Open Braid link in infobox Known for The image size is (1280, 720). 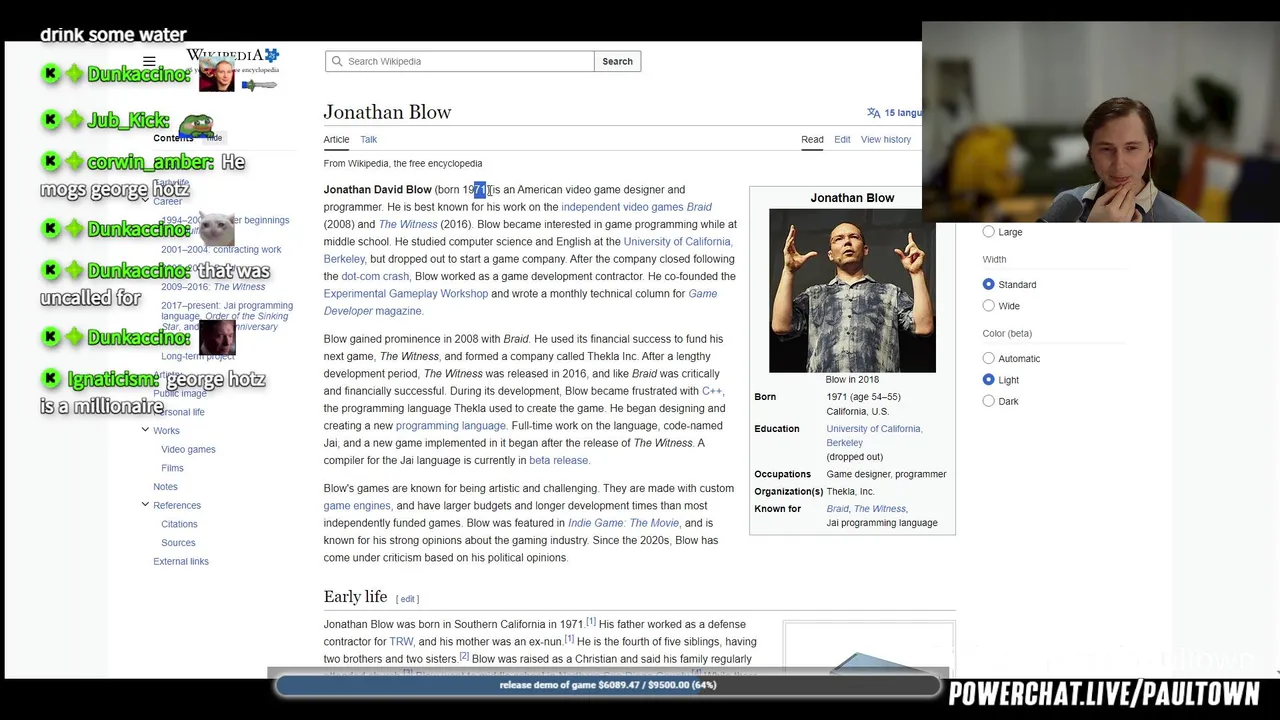[x=837, y=509]
